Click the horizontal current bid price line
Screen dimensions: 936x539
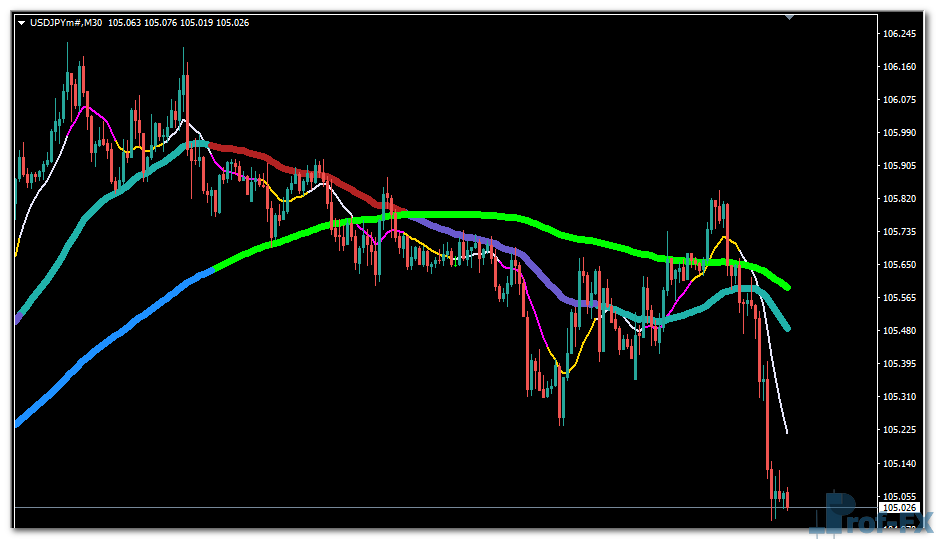(x=400, y=508)
